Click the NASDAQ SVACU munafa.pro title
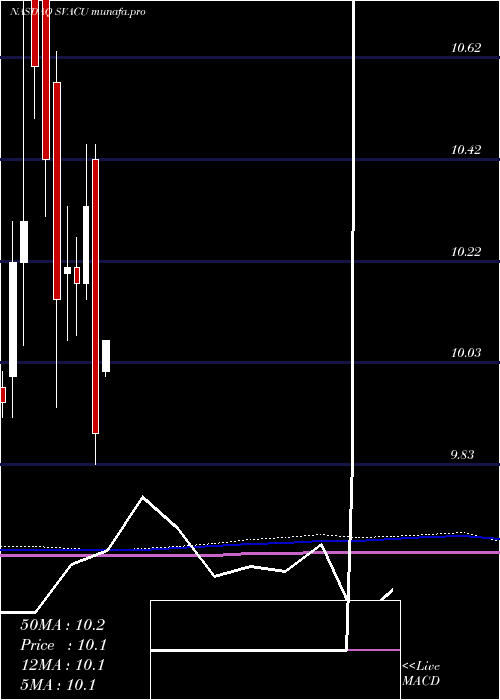This screenshot has width=500, height=700. (77, 12)
